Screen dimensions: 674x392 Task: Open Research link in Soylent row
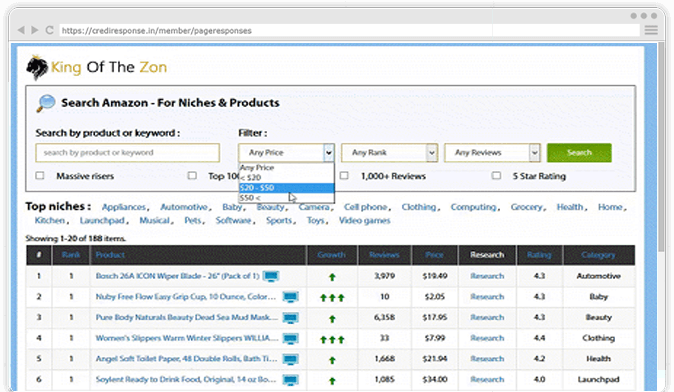tap(487, 380)
